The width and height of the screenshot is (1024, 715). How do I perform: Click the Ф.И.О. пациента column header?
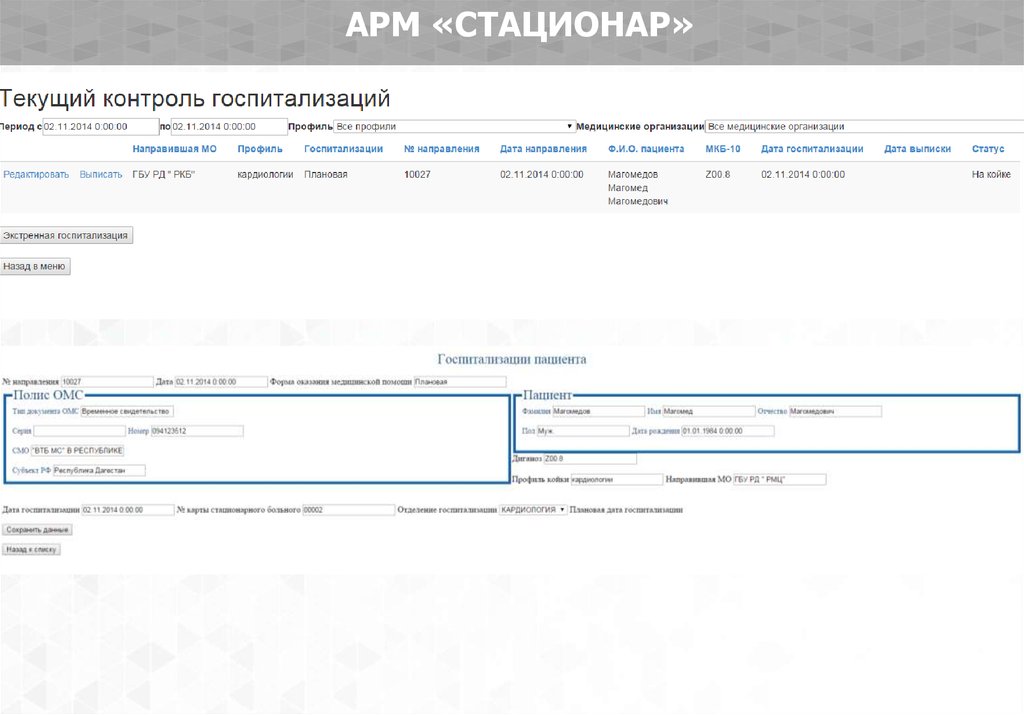click(645, 149)
